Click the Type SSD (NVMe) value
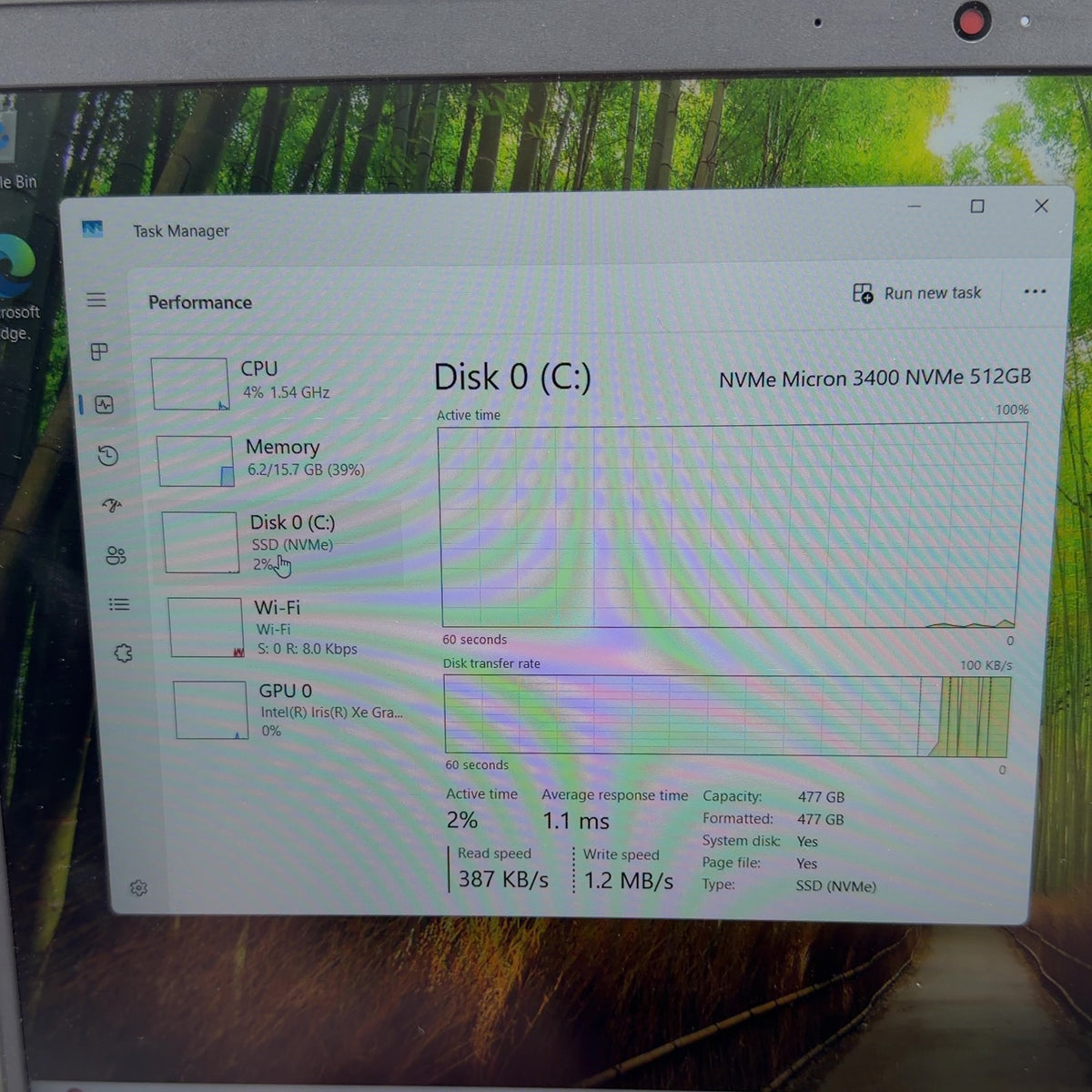The width and height of the screenshot is (1092, 1092). [835, 885]
